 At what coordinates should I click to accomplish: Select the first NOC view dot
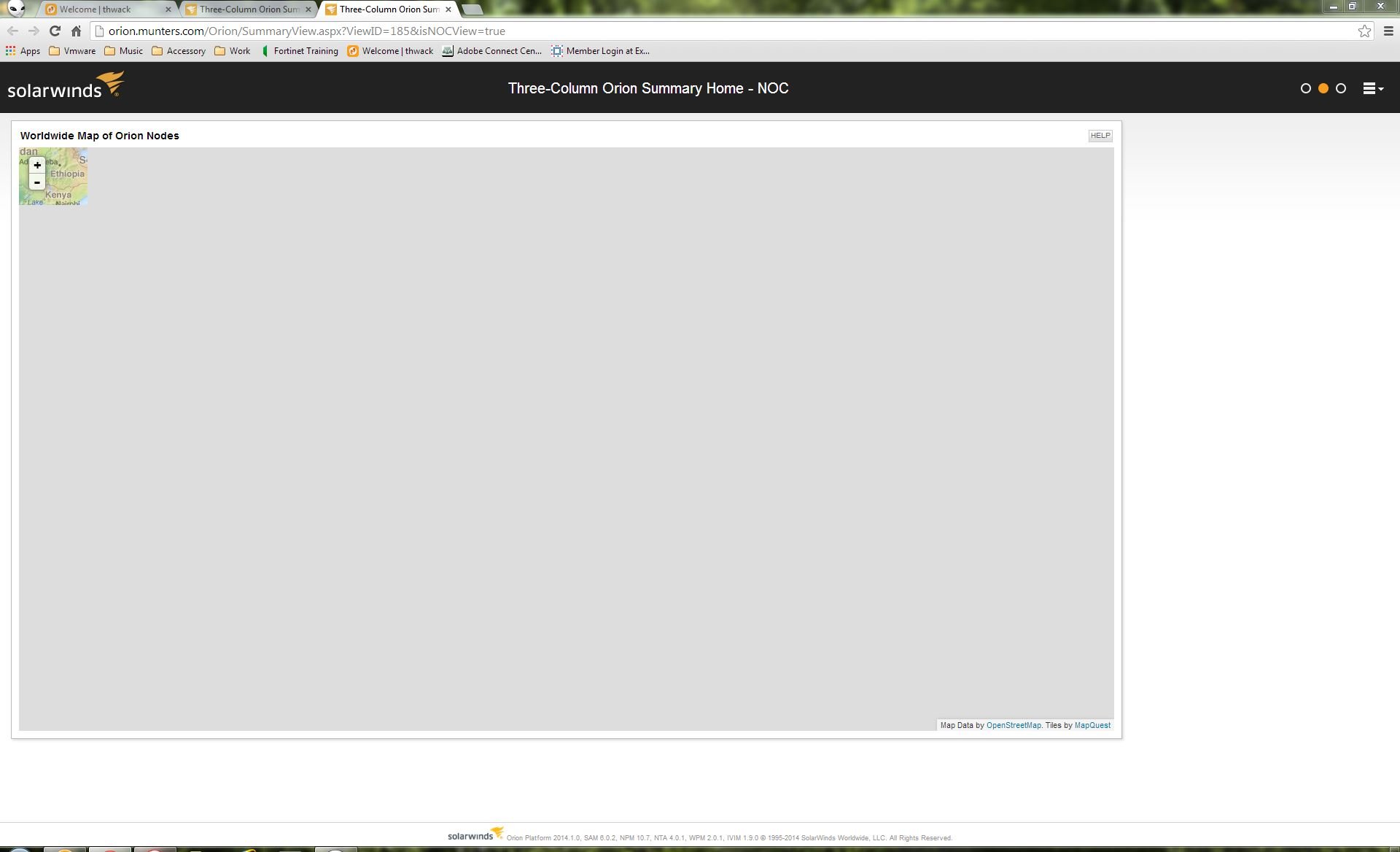tap(1305, 88)
